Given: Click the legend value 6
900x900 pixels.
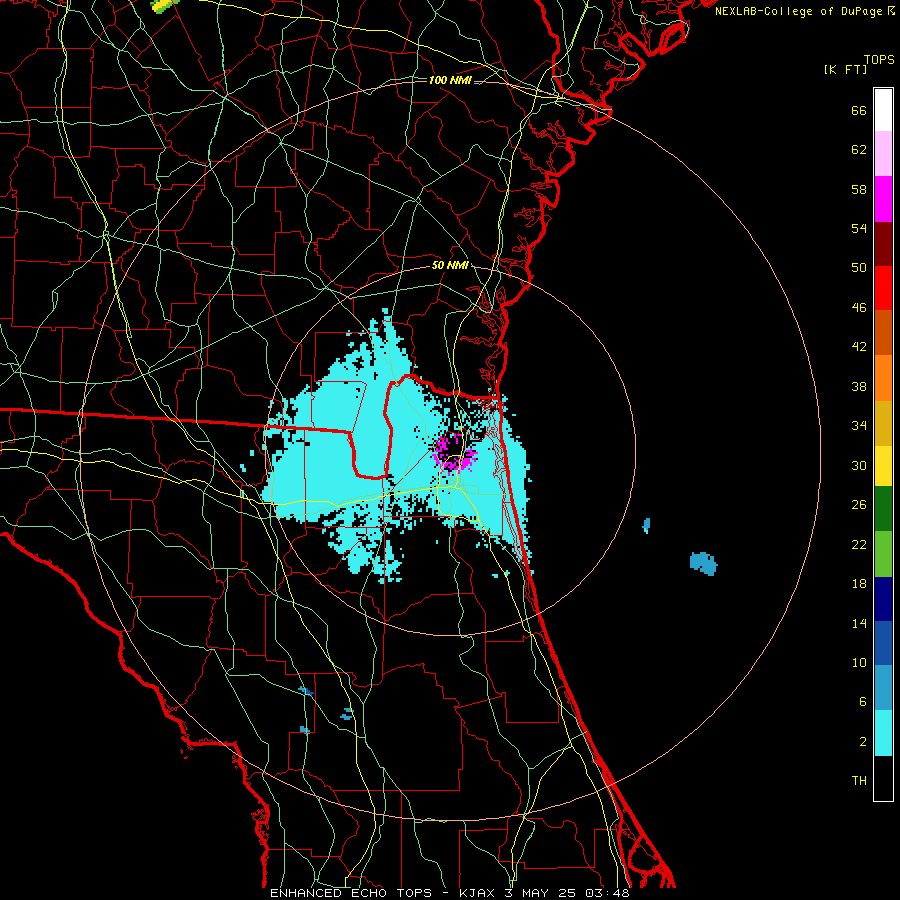Looking at the screenshot, I should click(863, 702).
